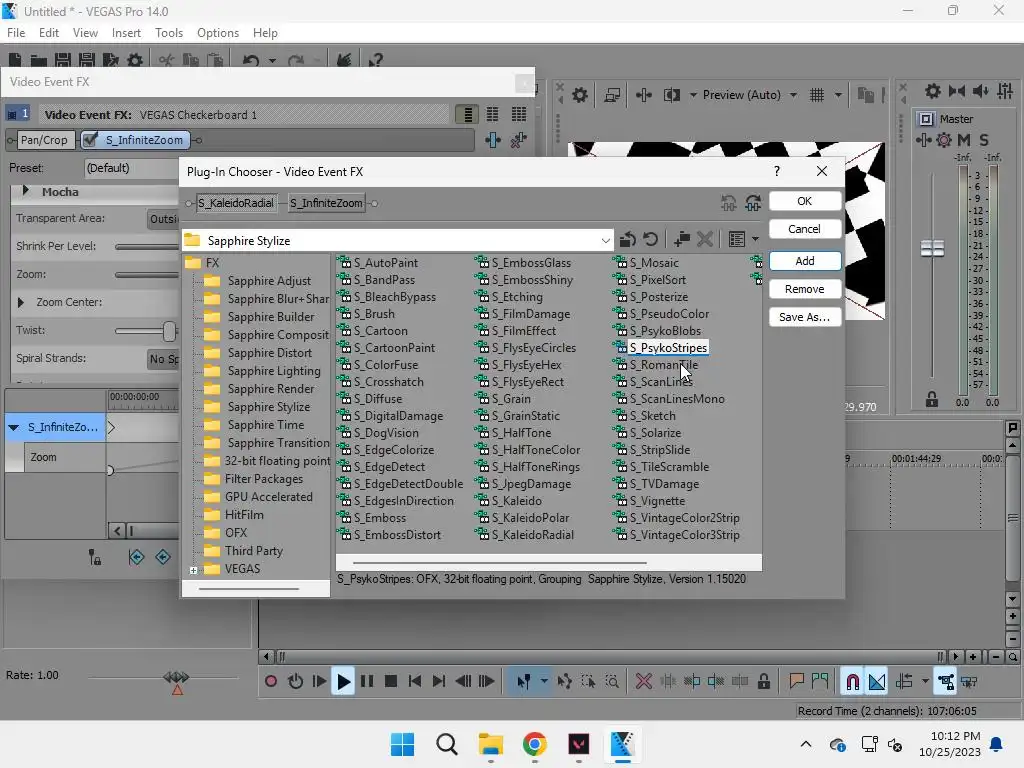The height and width of the screenshot is (768, 1024).
Task: Click the Record button in transport bar
Action: click(270, 681)
